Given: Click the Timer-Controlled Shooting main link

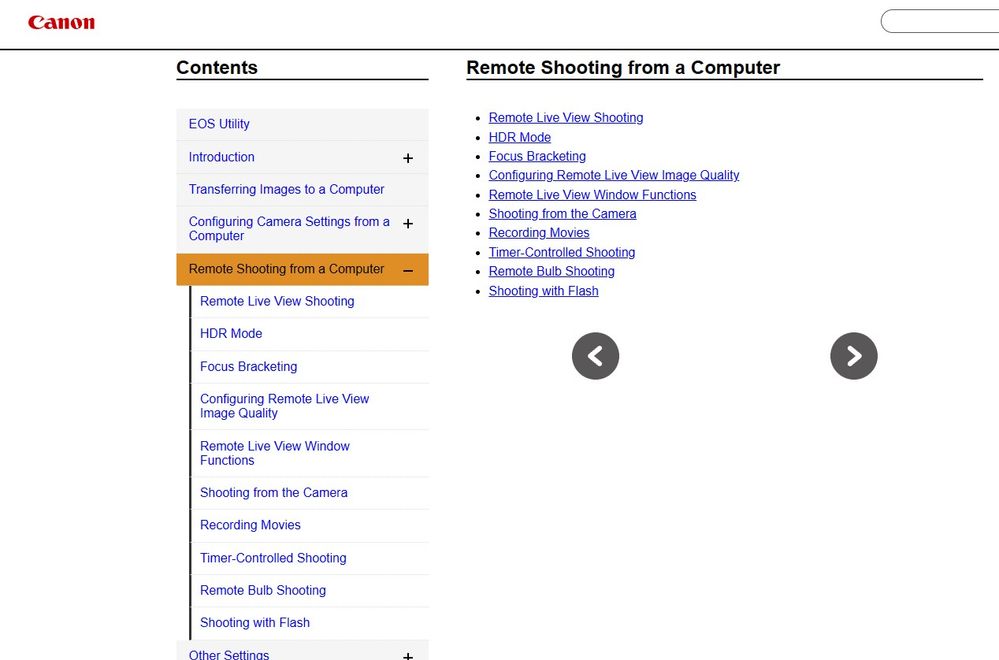Looking at the screenshot, I should (x=562, y=252).
